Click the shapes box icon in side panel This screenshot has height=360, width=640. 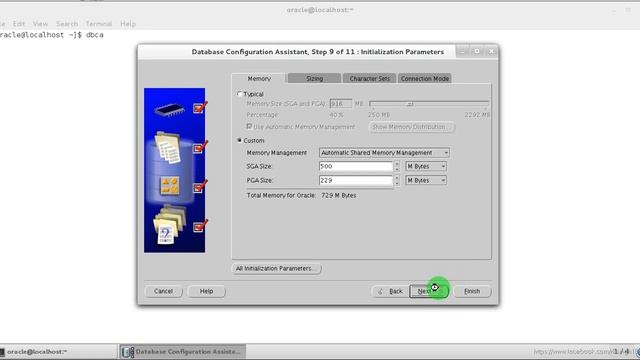[170, 186]
